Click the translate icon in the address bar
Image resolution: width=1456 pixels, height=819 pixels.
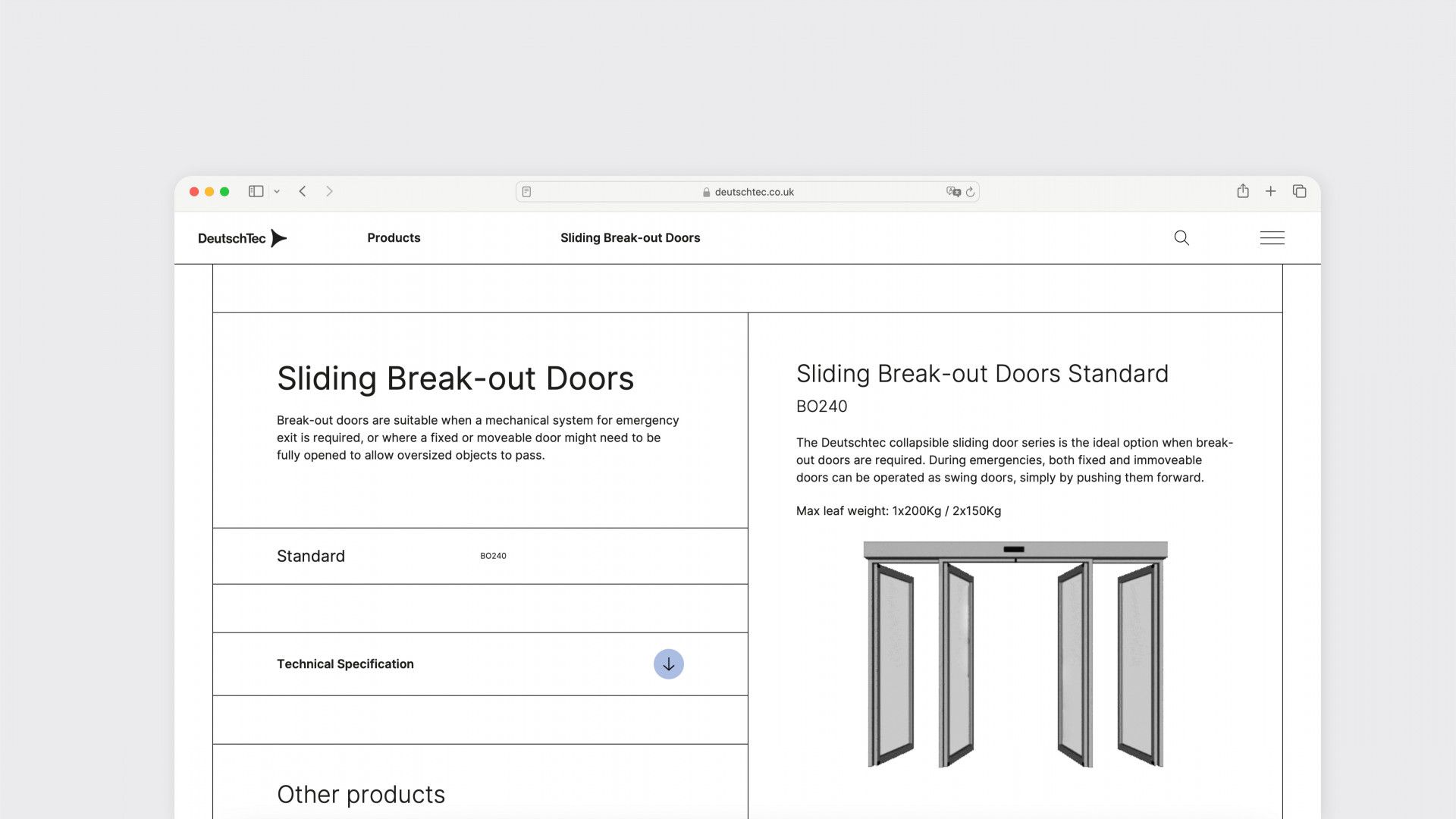952,192
